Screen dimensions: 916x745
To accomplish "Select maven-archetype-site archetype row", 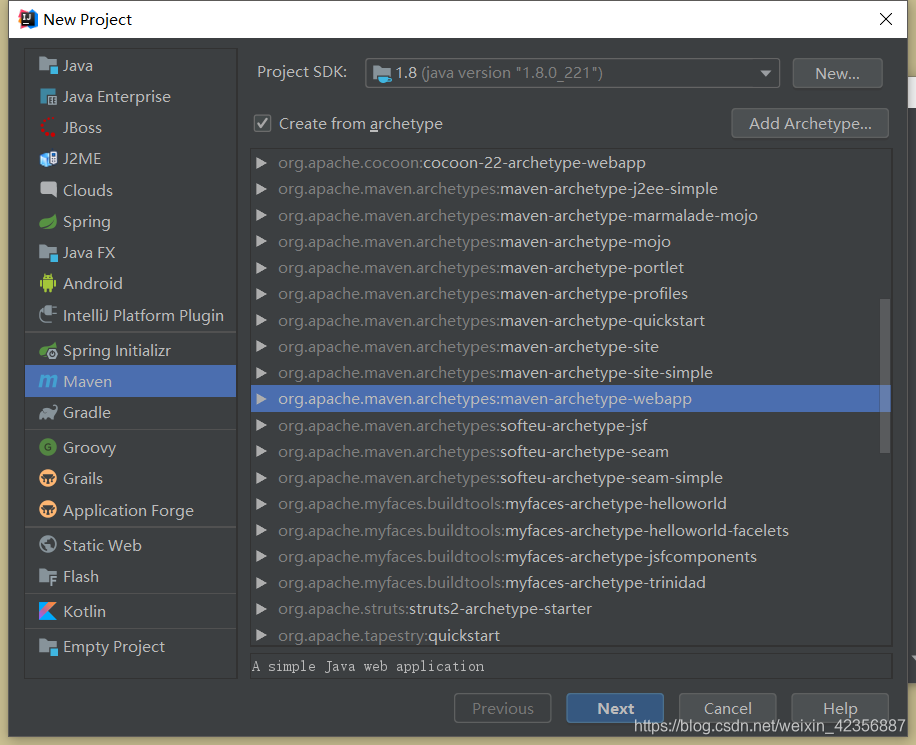I will (571, 346).
